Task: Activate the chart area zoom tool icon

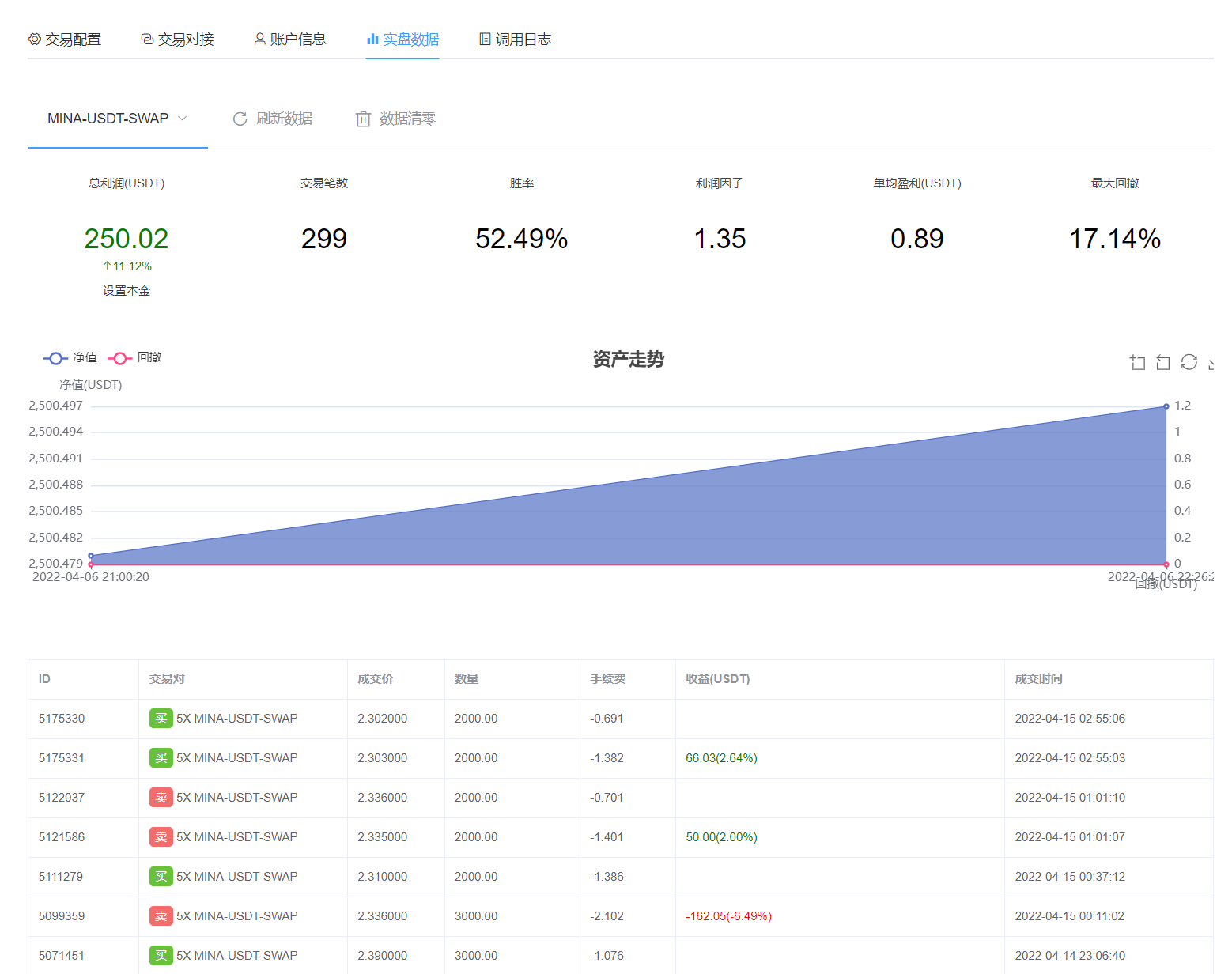Action: tap(1138, 362)
